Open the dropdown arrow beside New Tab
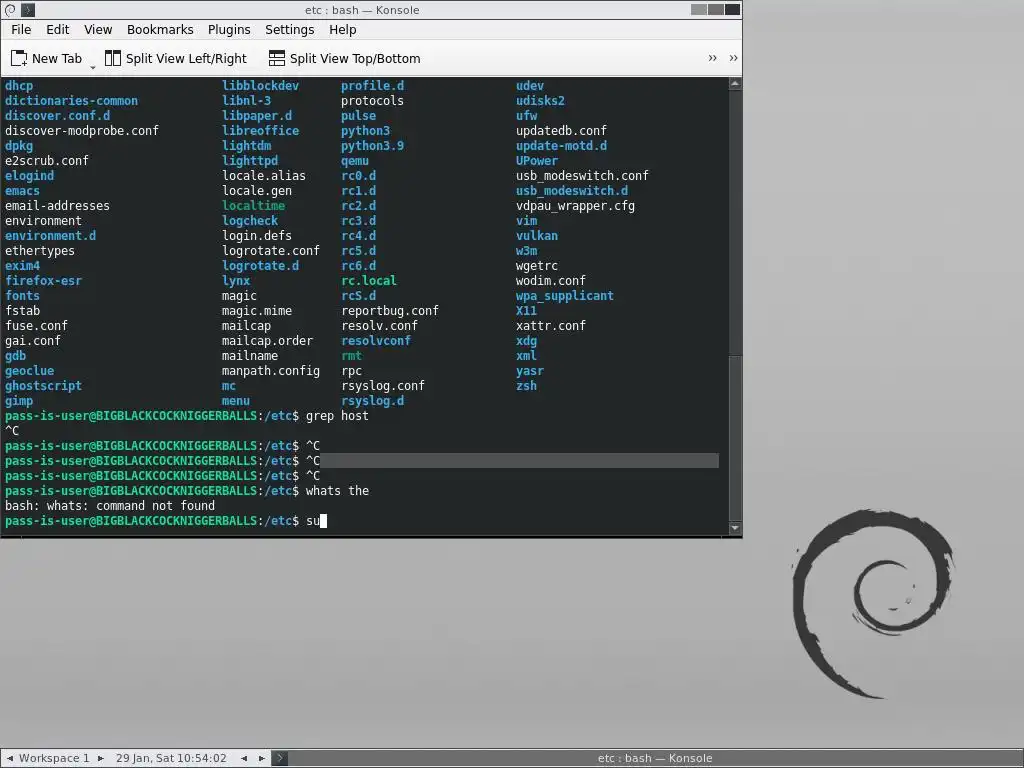 pos(93,67)
